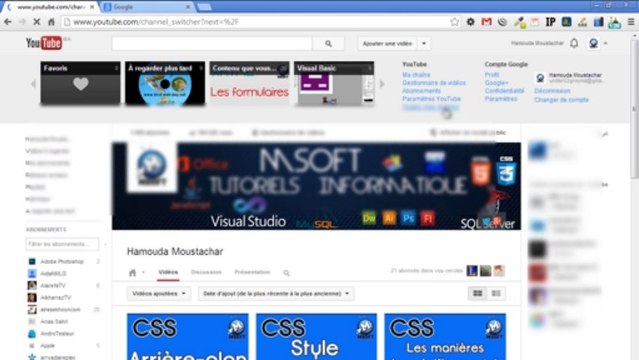639x360 pixels.
Task: Open the Ma chaîne link
Action: tap(416, 75)
